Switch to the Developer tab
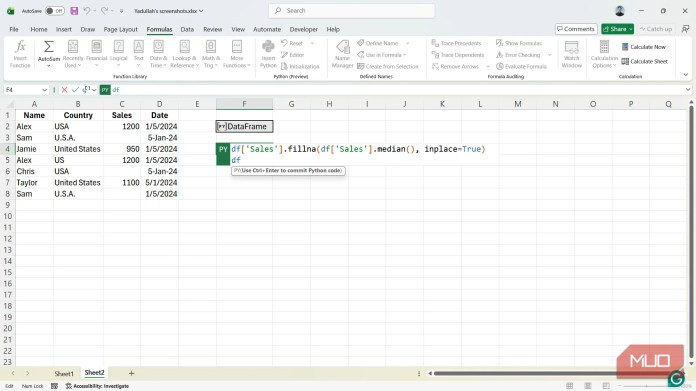The width and height of the screenshot is (696, 391). click(x=304, y=29)
